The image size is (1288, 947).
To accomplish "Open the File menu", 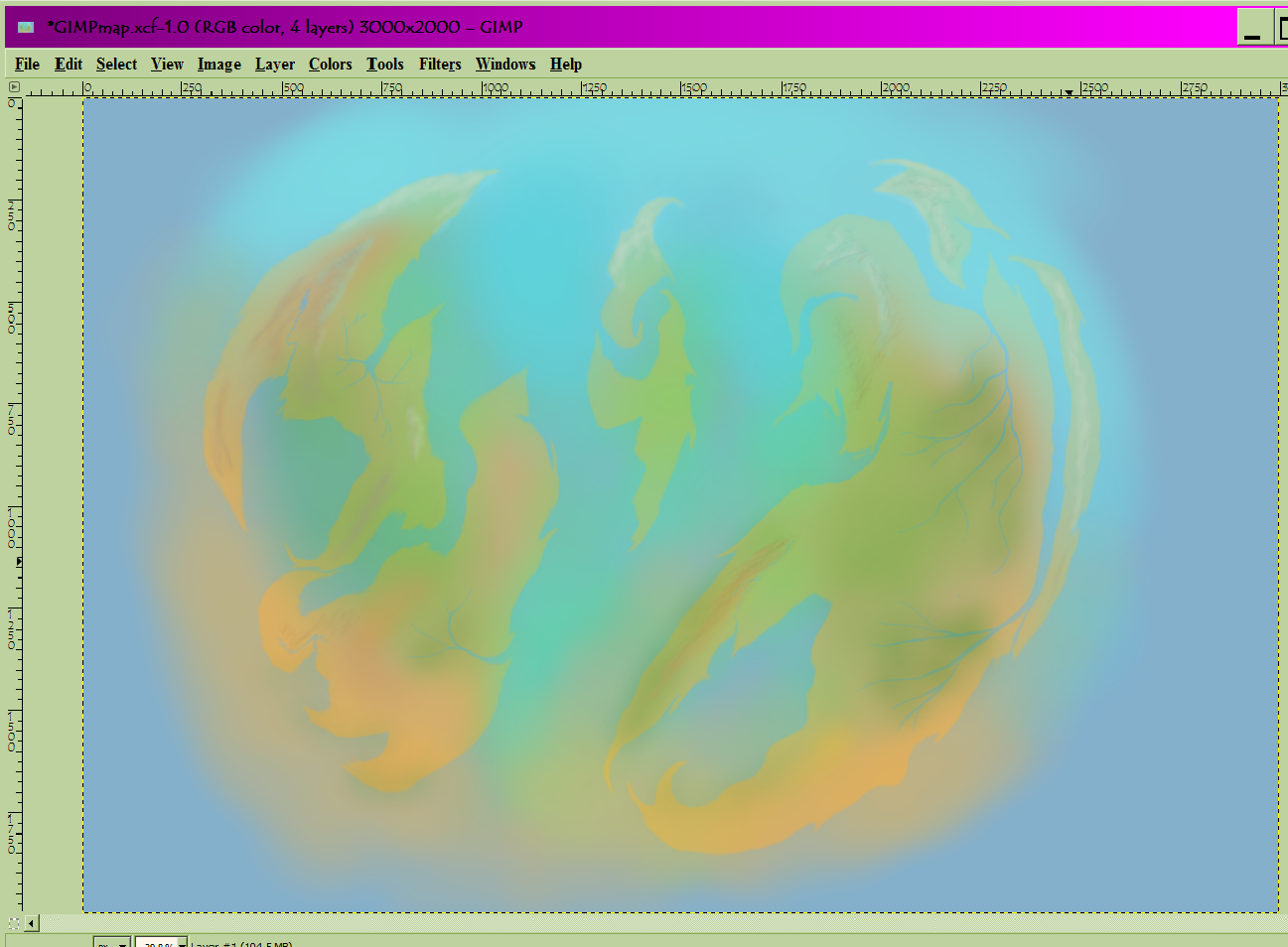I will pos(27,64).
